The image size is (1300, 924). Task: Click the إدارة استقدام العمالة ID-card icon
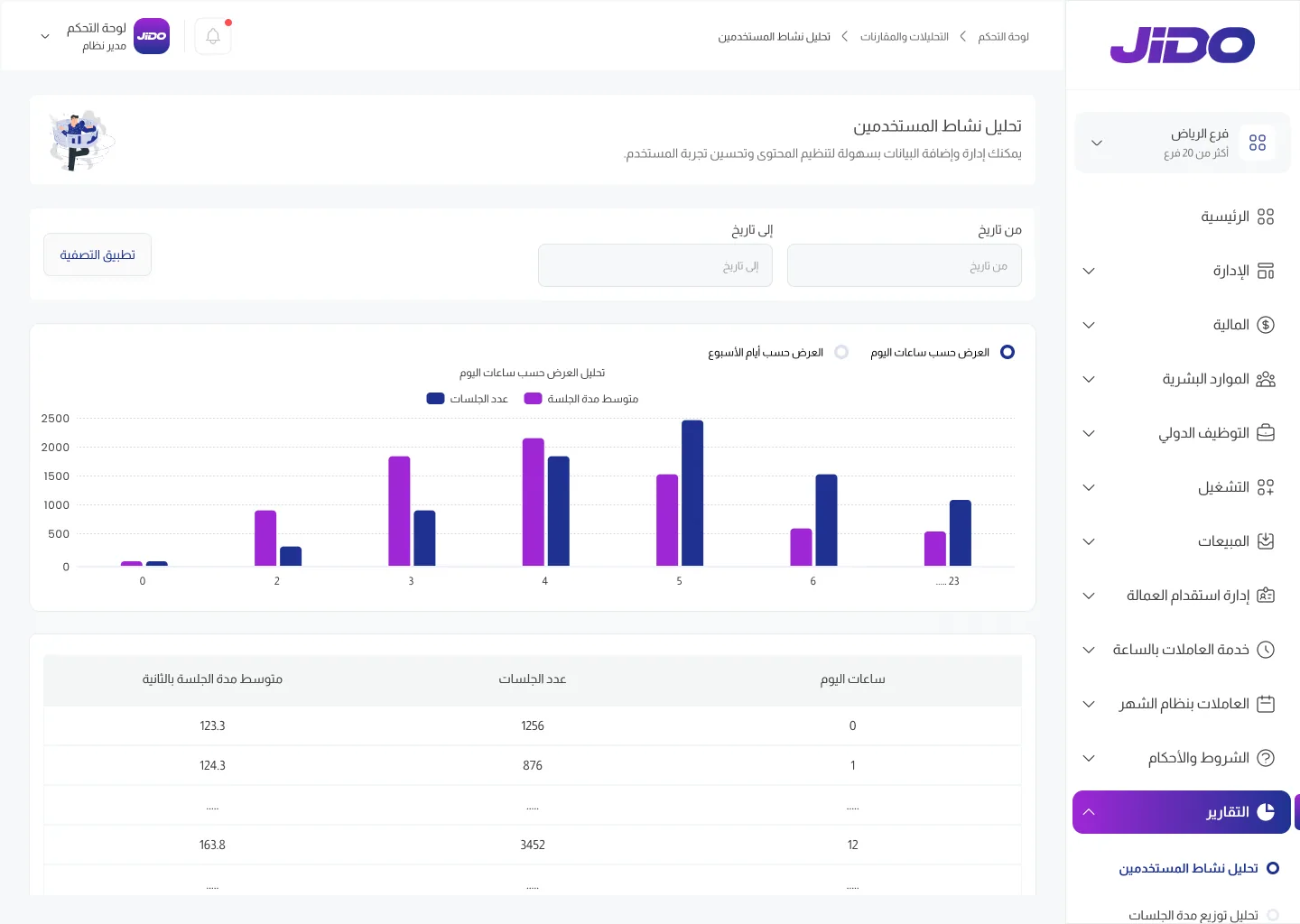point(1266,596)
